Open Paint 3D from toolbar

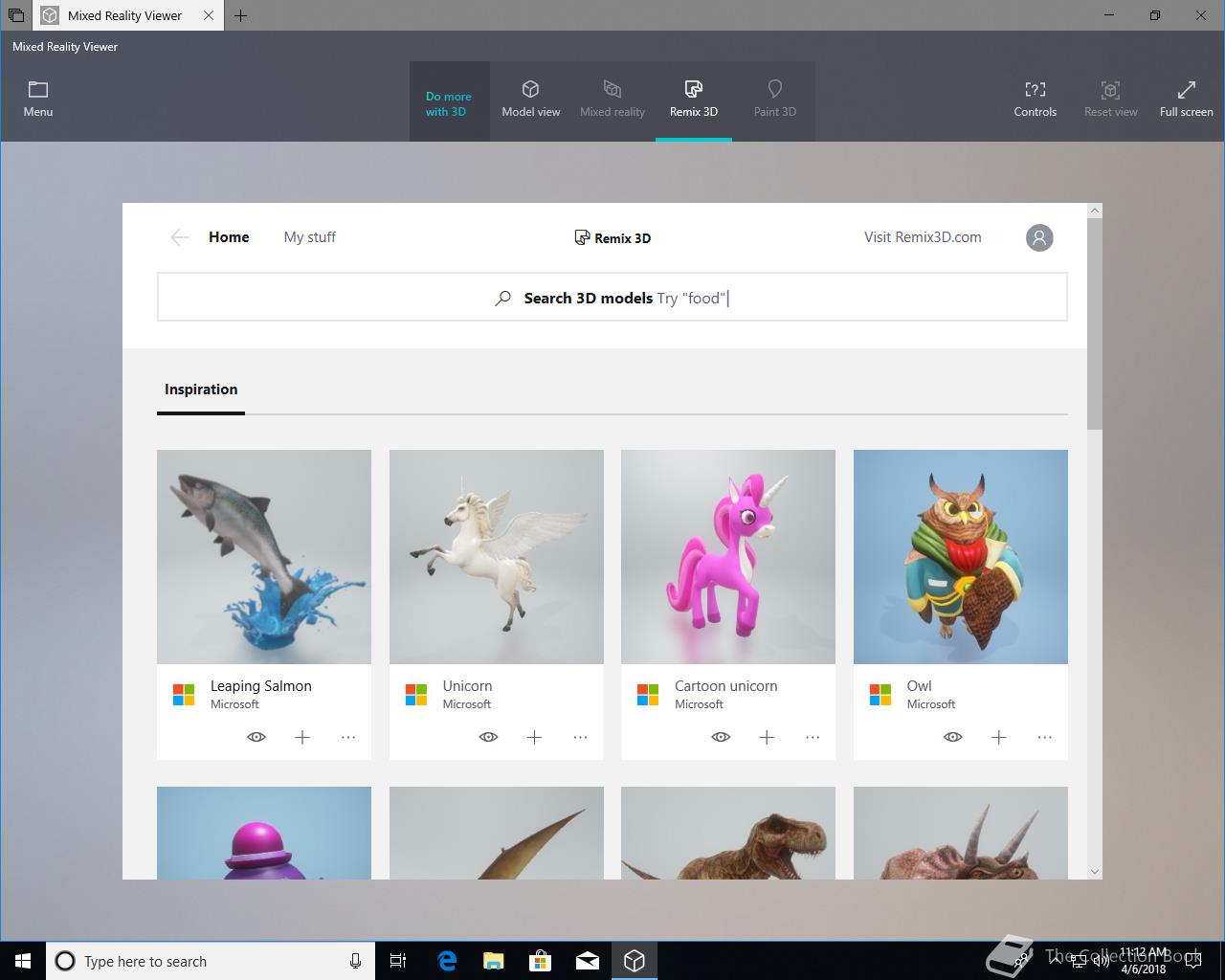tap(774, 100)
